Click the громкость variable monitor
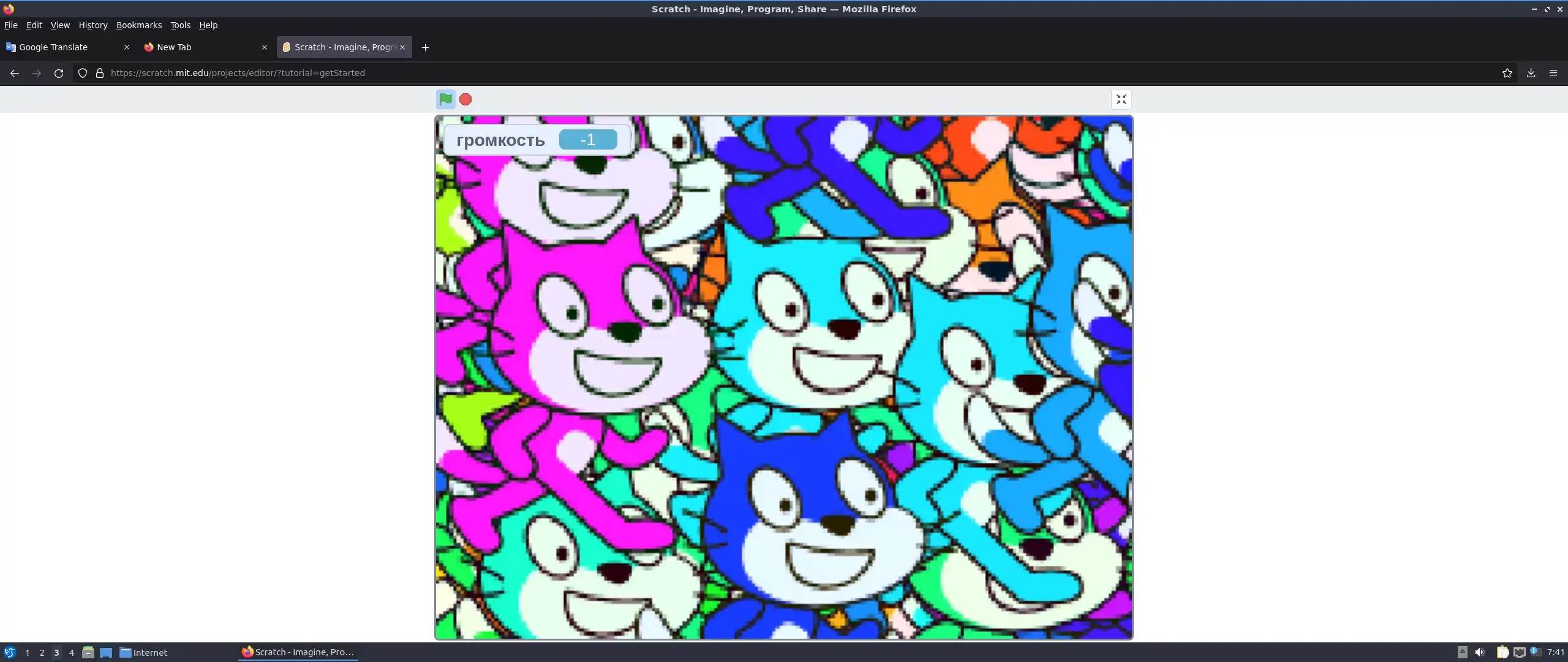1568x662 pixels. (537, 140)
